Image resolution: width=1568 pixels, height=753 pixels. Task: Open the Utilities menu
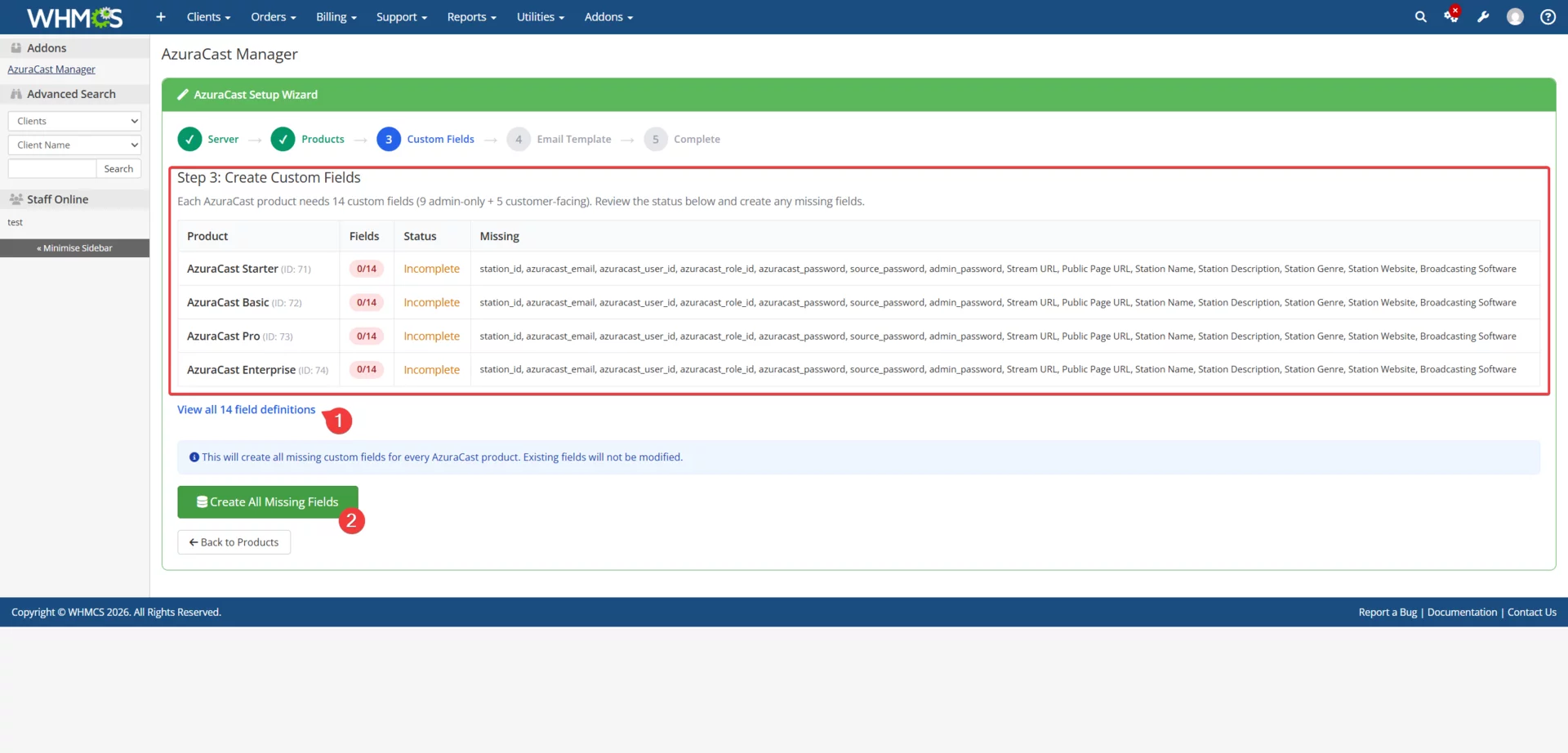(x=540, y=16)
